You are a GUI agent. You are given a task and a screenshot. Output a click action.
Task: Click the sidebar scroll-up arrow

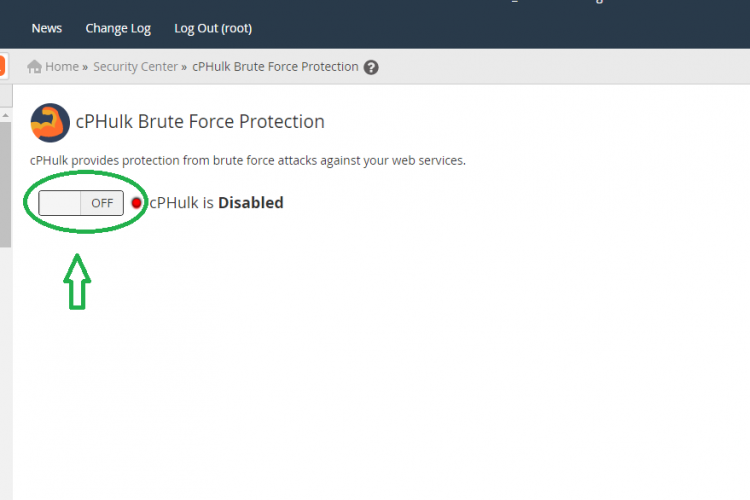[x=6, y=115]
